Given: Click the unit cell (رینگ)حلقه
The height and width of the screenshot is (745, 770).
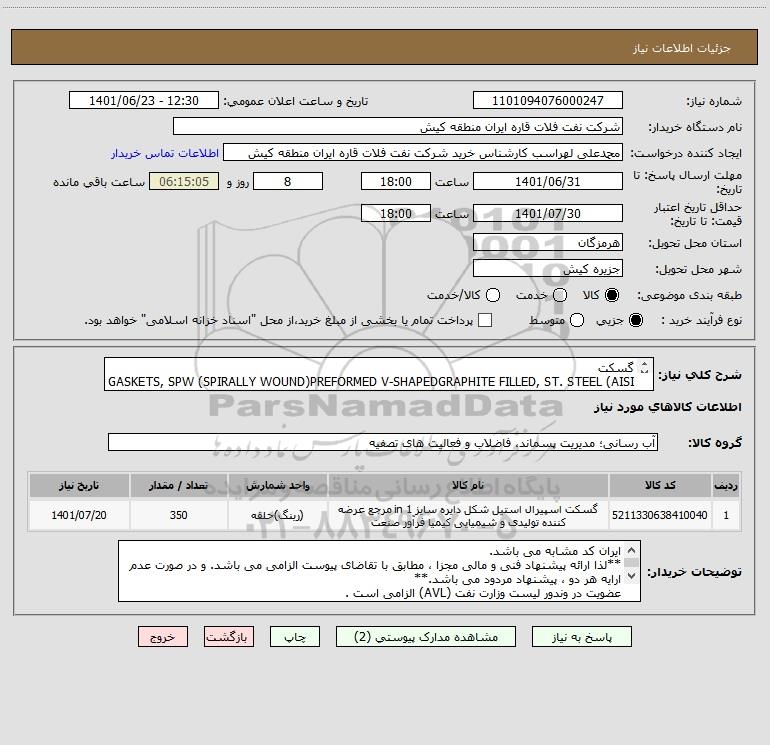Looking at the screenshot, I should click(x=277, y=515).
